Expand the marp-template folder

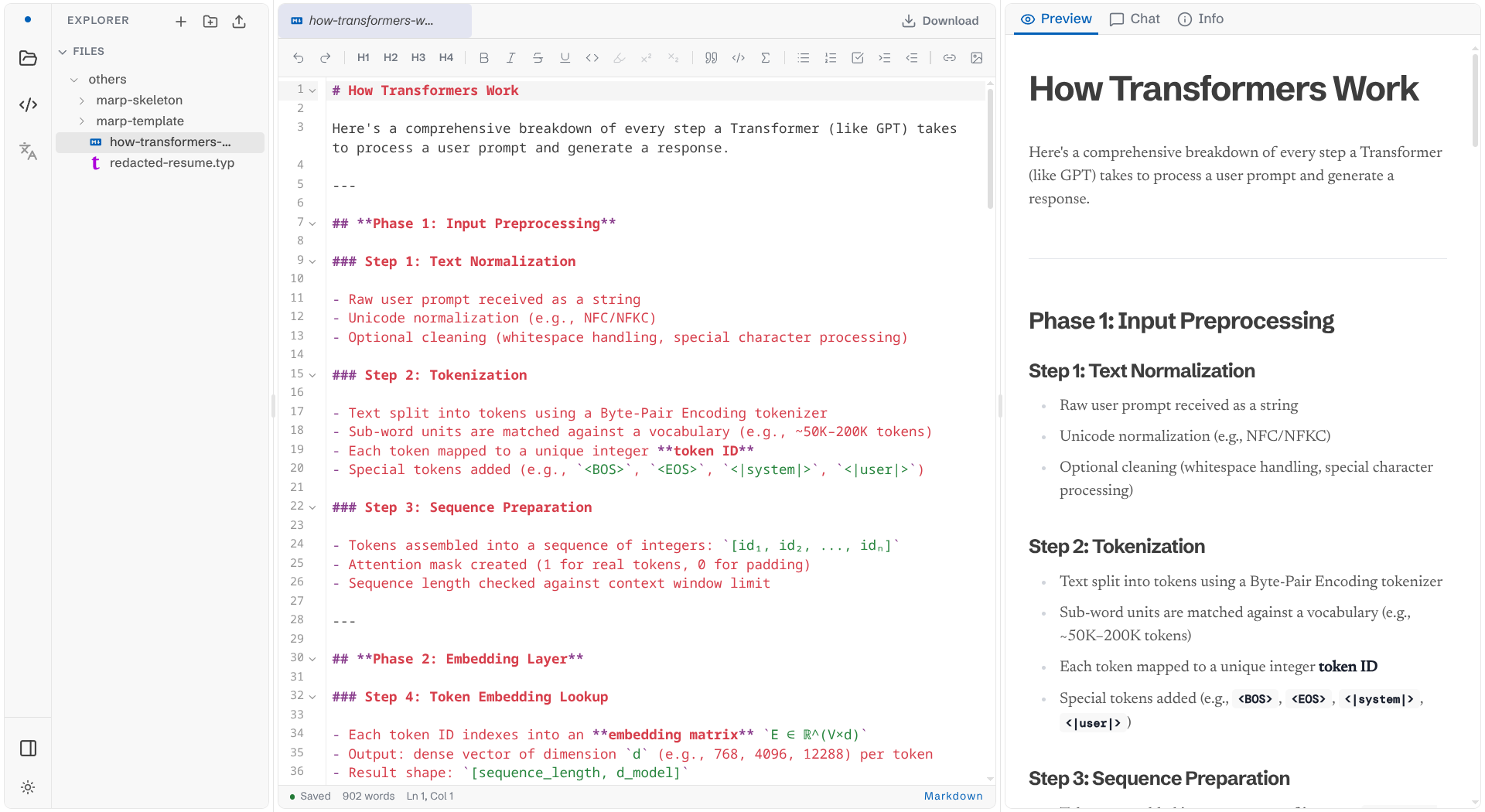pos(82,121)
